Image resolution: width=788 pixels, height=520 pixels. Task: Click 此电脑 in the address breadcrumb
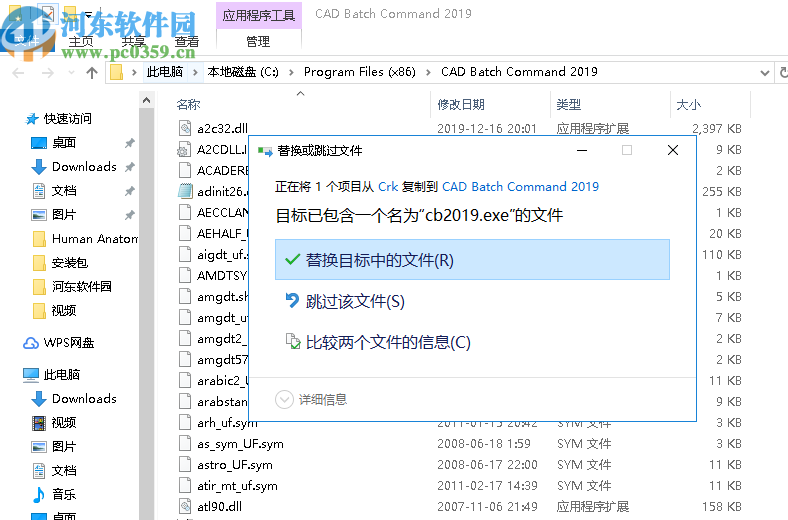(x=165, y=72)
